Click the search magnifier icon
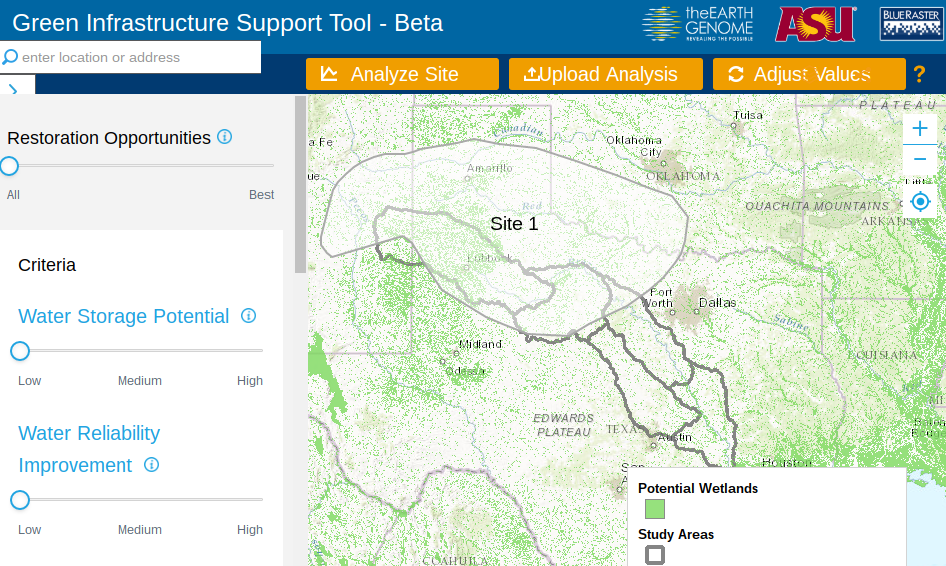Viewport: 946px width, 566px height. [11, 57]
